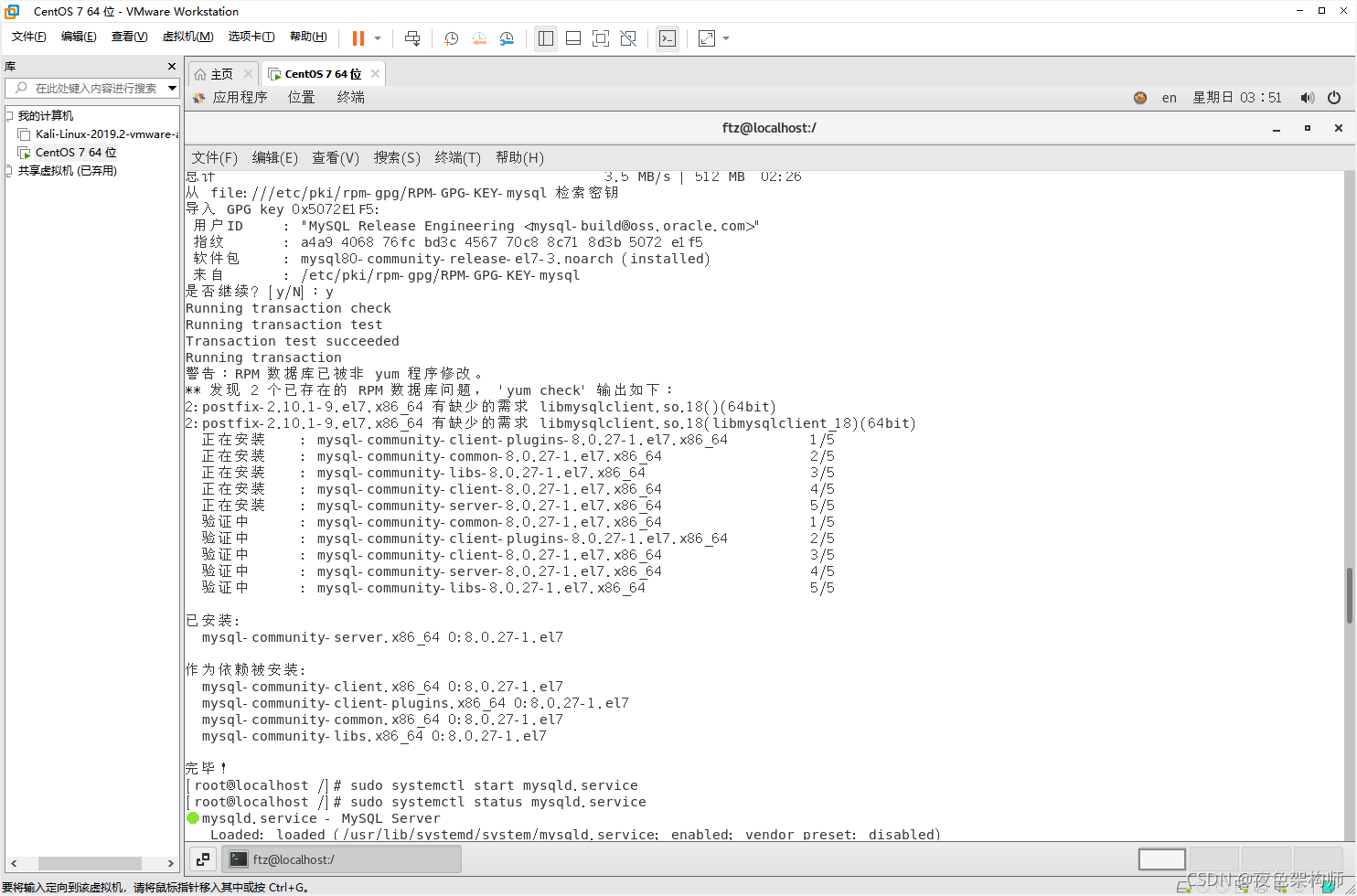Click the stretch guest display icon

(x=707, y=38)
